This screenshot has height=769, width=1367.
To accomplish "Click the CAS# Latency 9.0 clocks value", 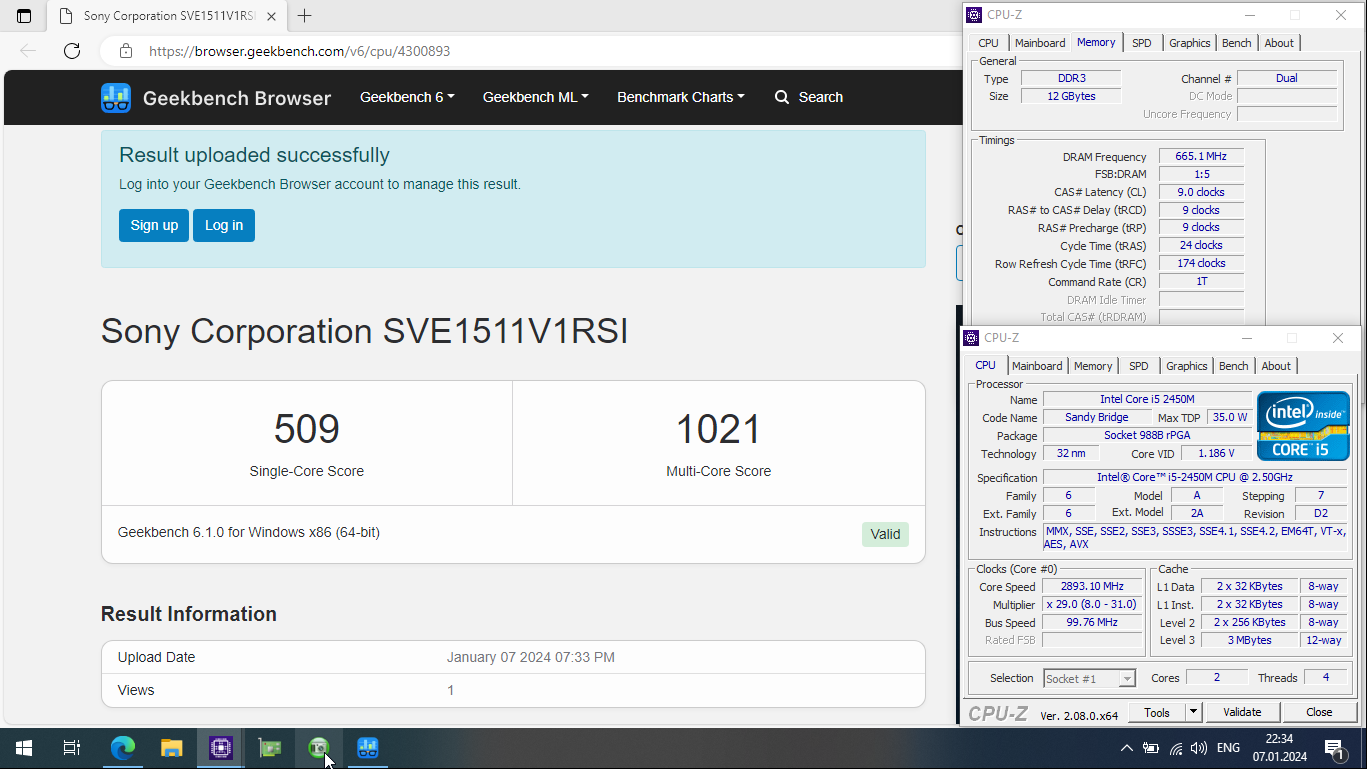I will coord(1201,192).
